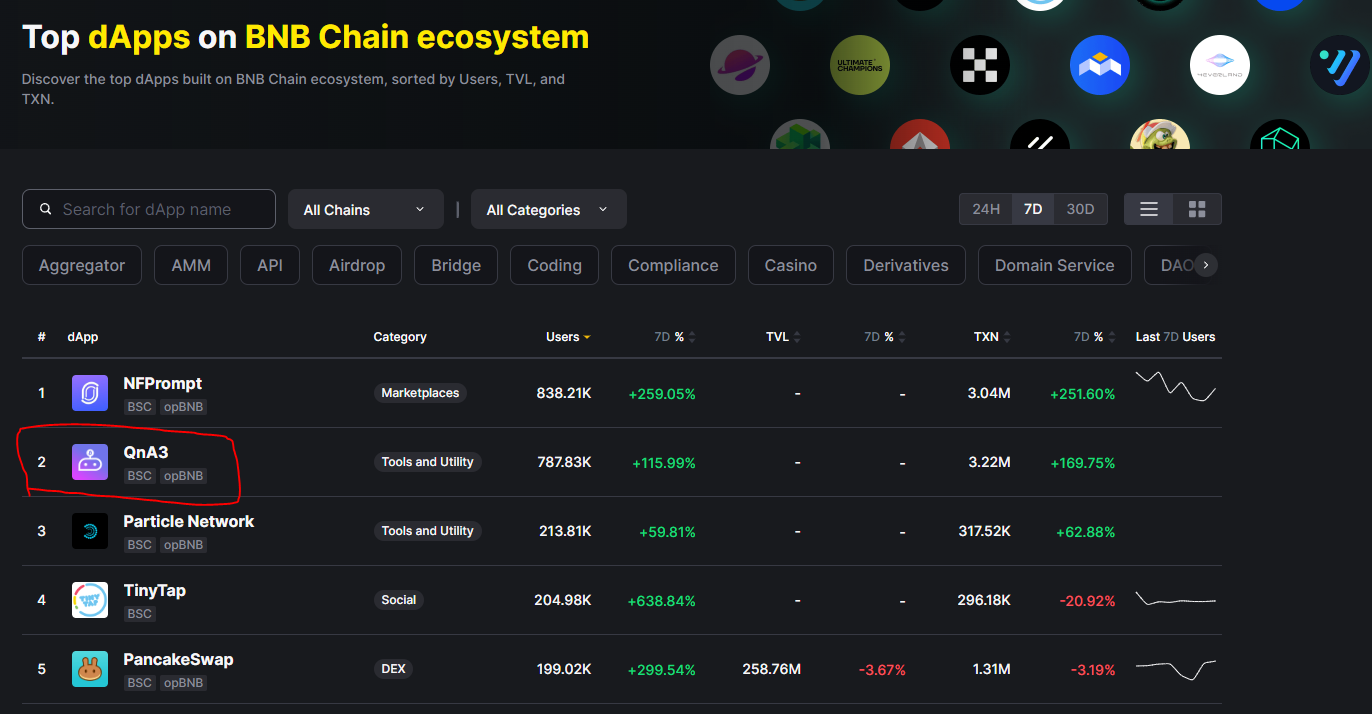
Task: Click the blue mountain-shaped bubble icon
Action: coord(1100,65)
